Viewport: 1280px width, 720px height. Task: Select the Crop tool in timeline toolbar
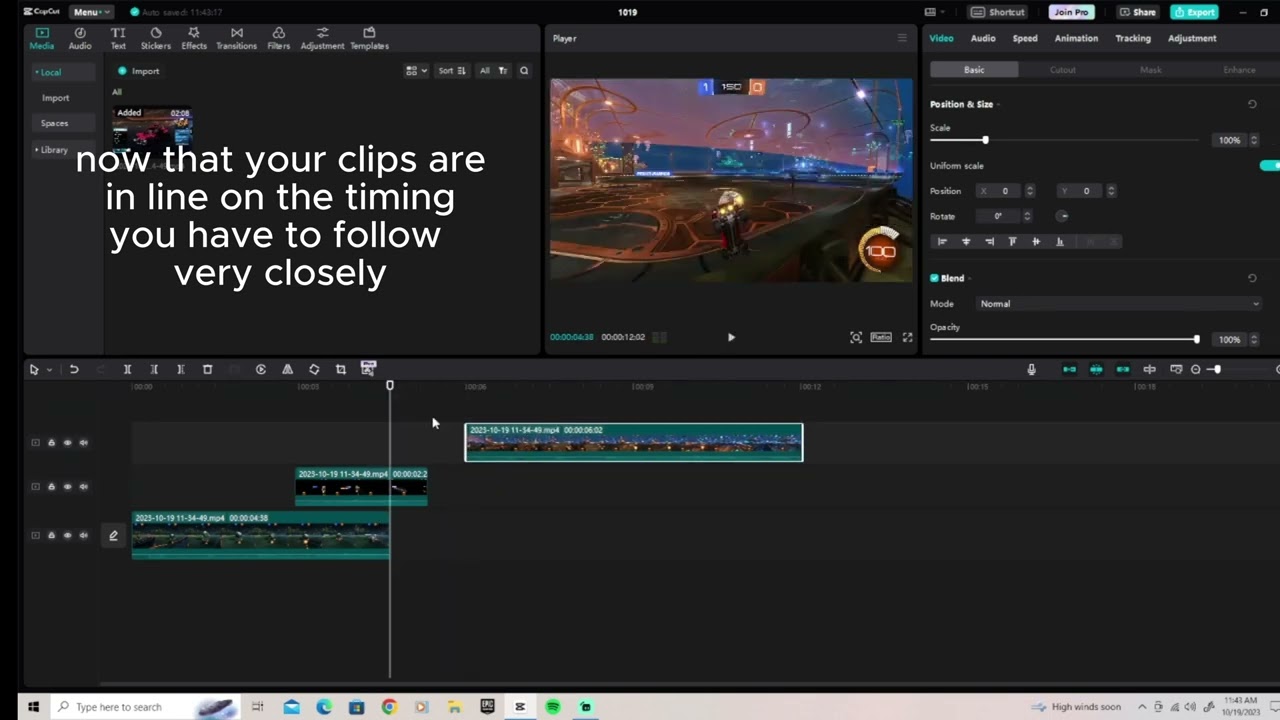click(341, 369)
